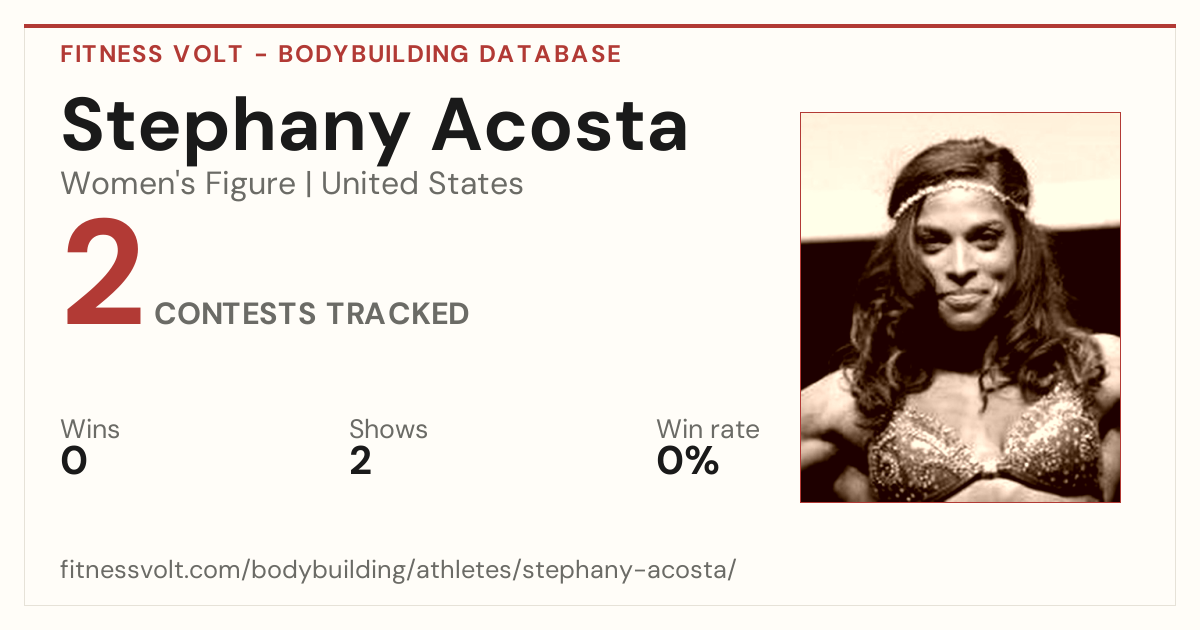This screenshot has height=630, width=1200.
Task: Click the Shows value 2
Action: (361, 461)
